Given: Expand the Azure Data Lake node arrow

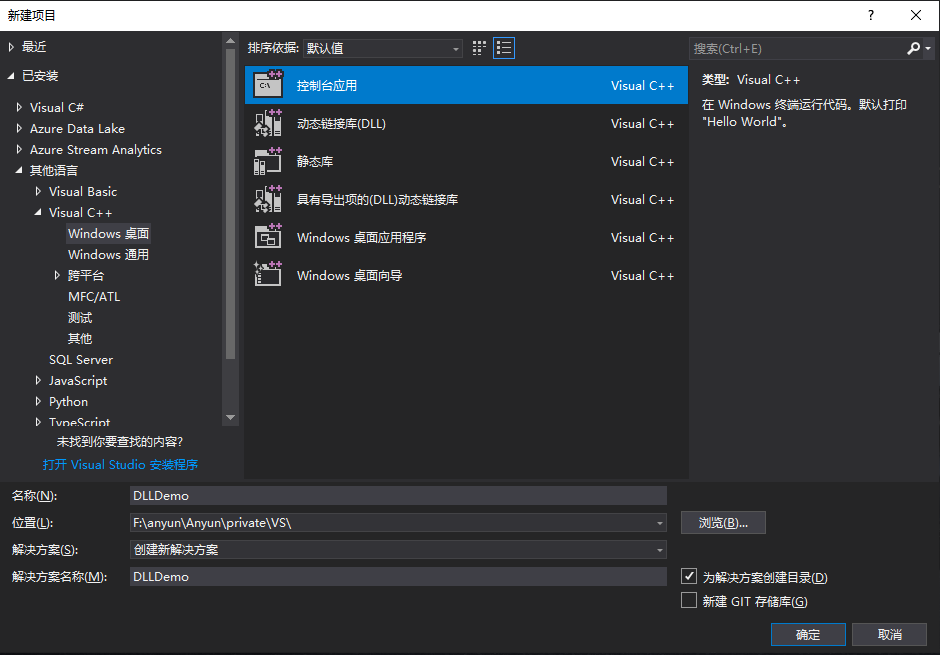Looking at the screenshot, I should pyautogui.click(x=19, y=128).
